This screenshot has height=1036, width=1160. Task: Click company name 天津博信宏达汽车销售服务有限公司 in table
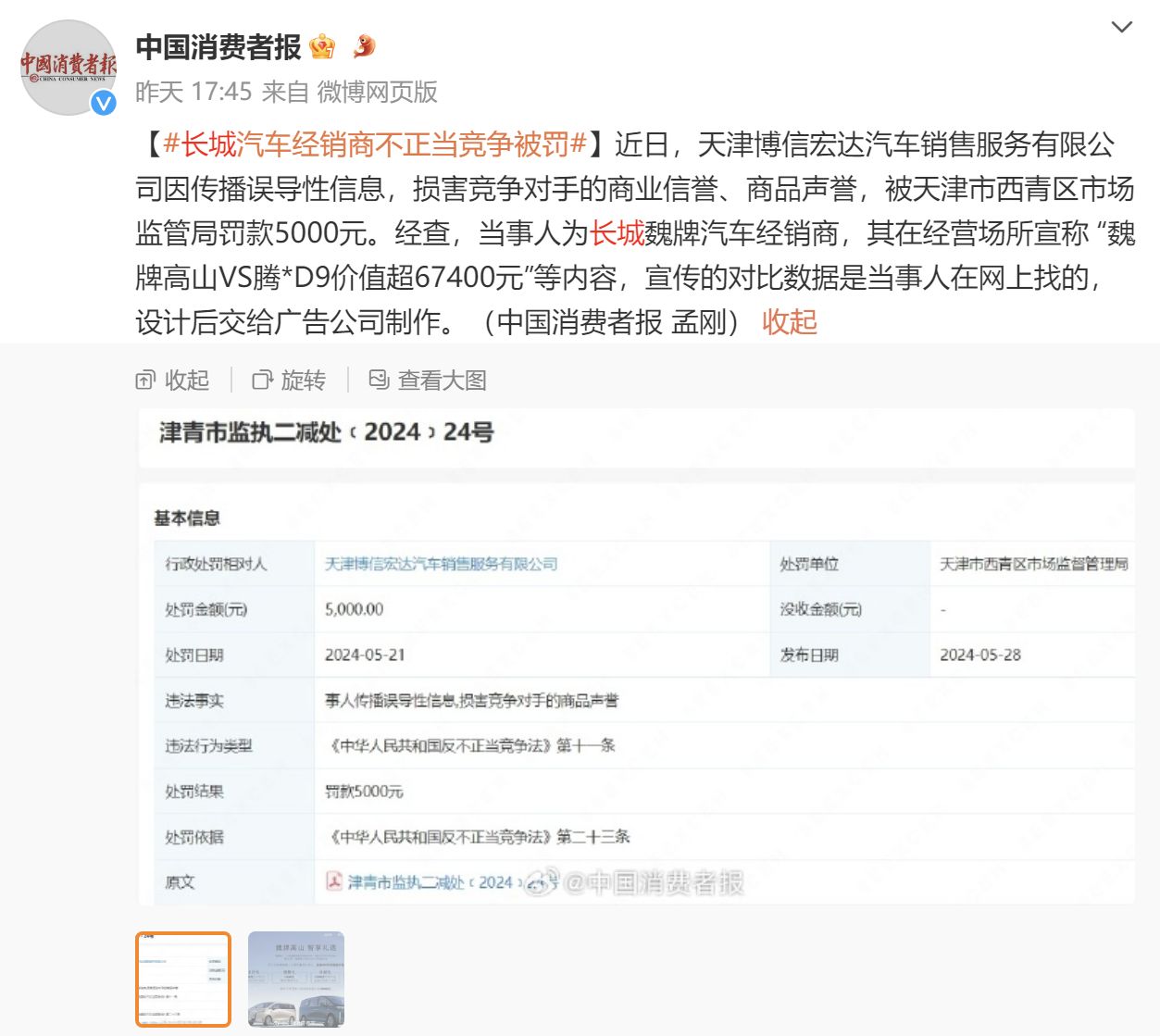point(441,564)
